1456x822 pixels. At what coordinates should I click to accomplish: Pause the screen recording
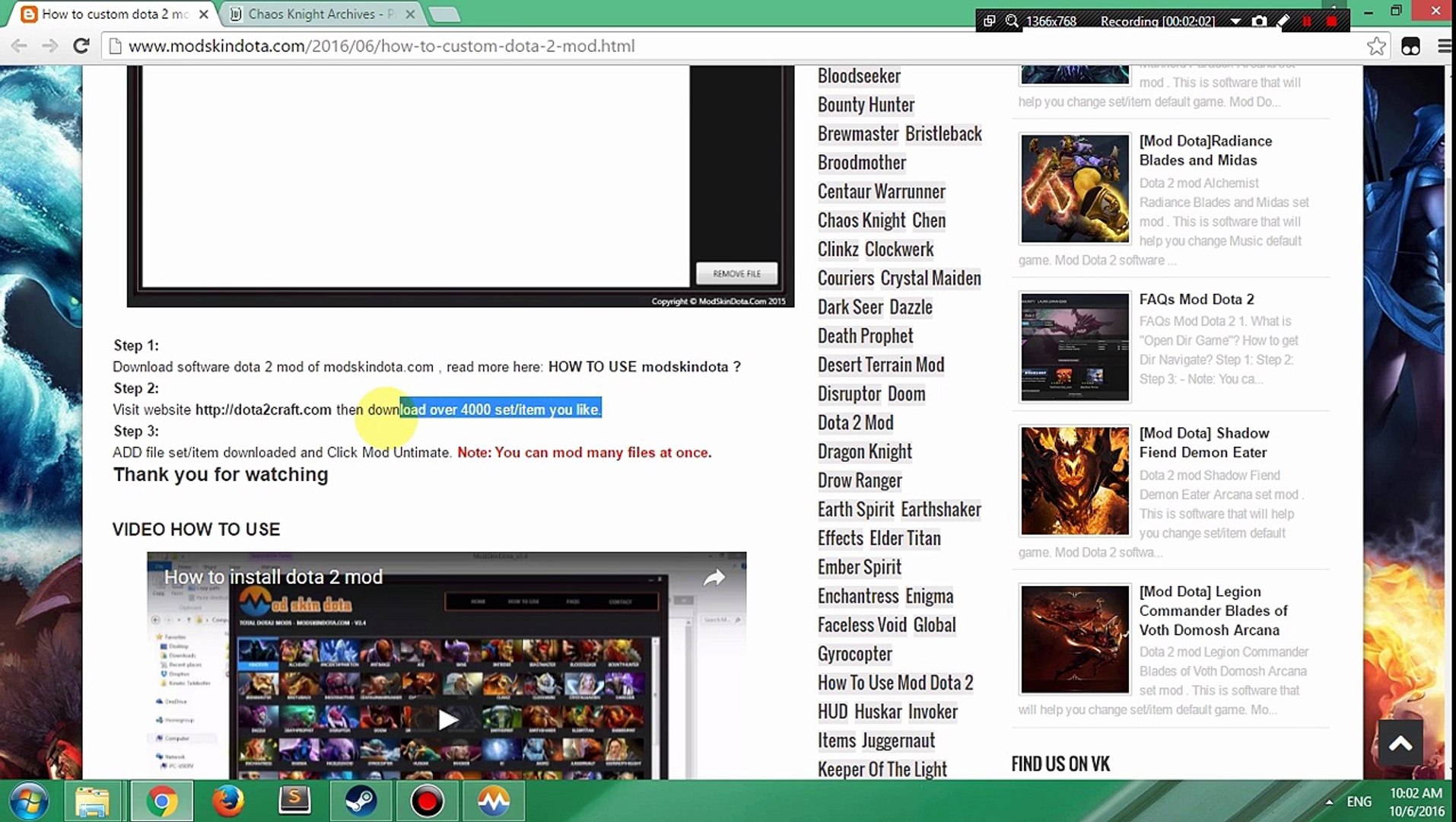pyautogui.click(x=1307, y=21)
